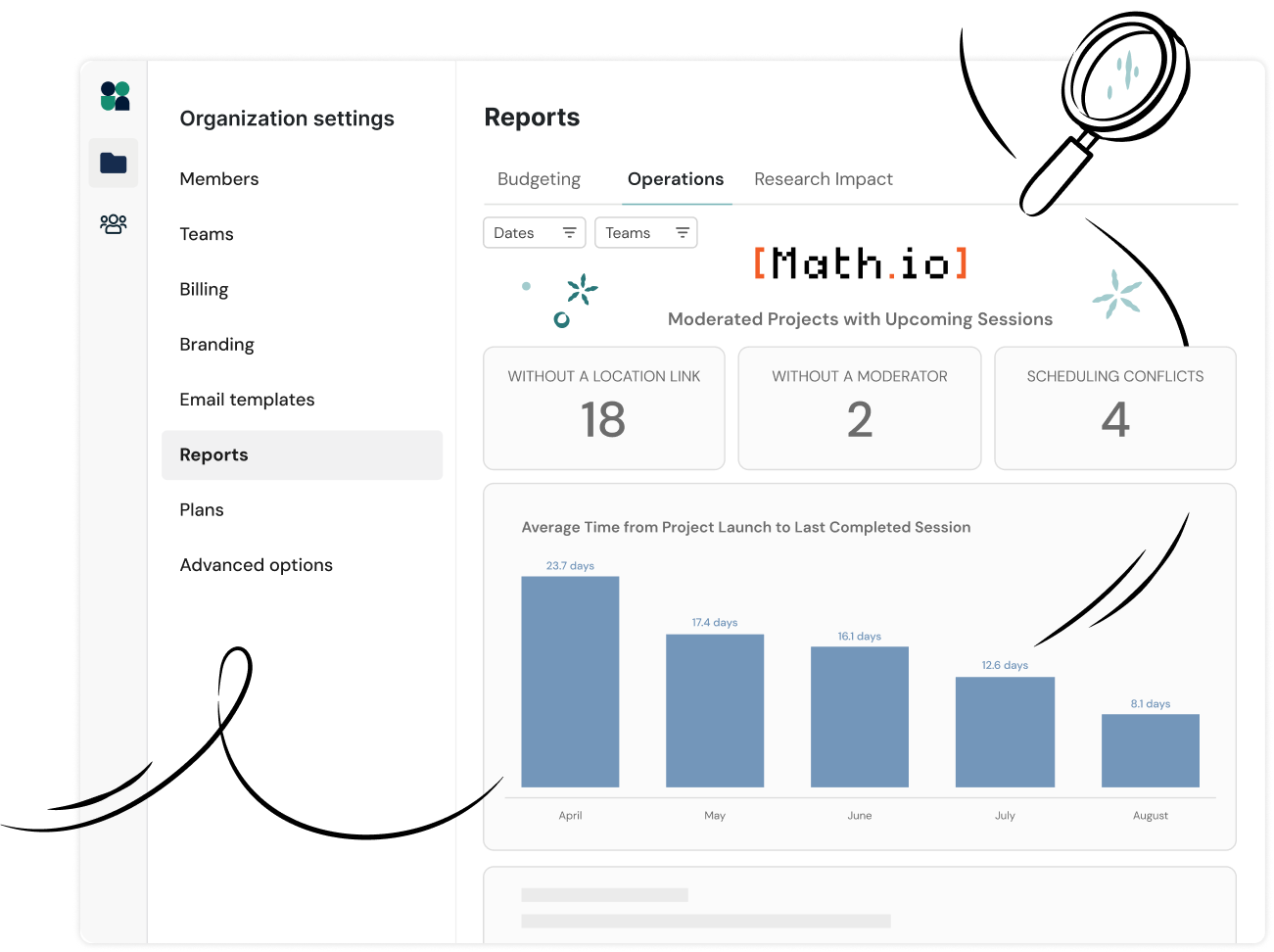Click the "17.4 days" value label

point(715,623)
